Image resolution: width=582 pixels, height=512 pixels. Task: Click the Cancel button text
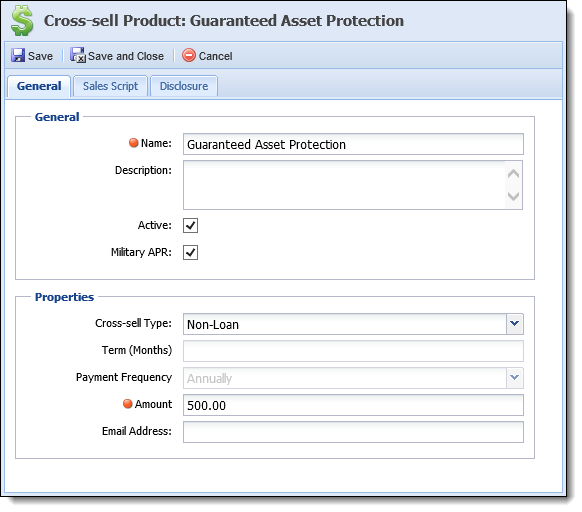point(216,56)
